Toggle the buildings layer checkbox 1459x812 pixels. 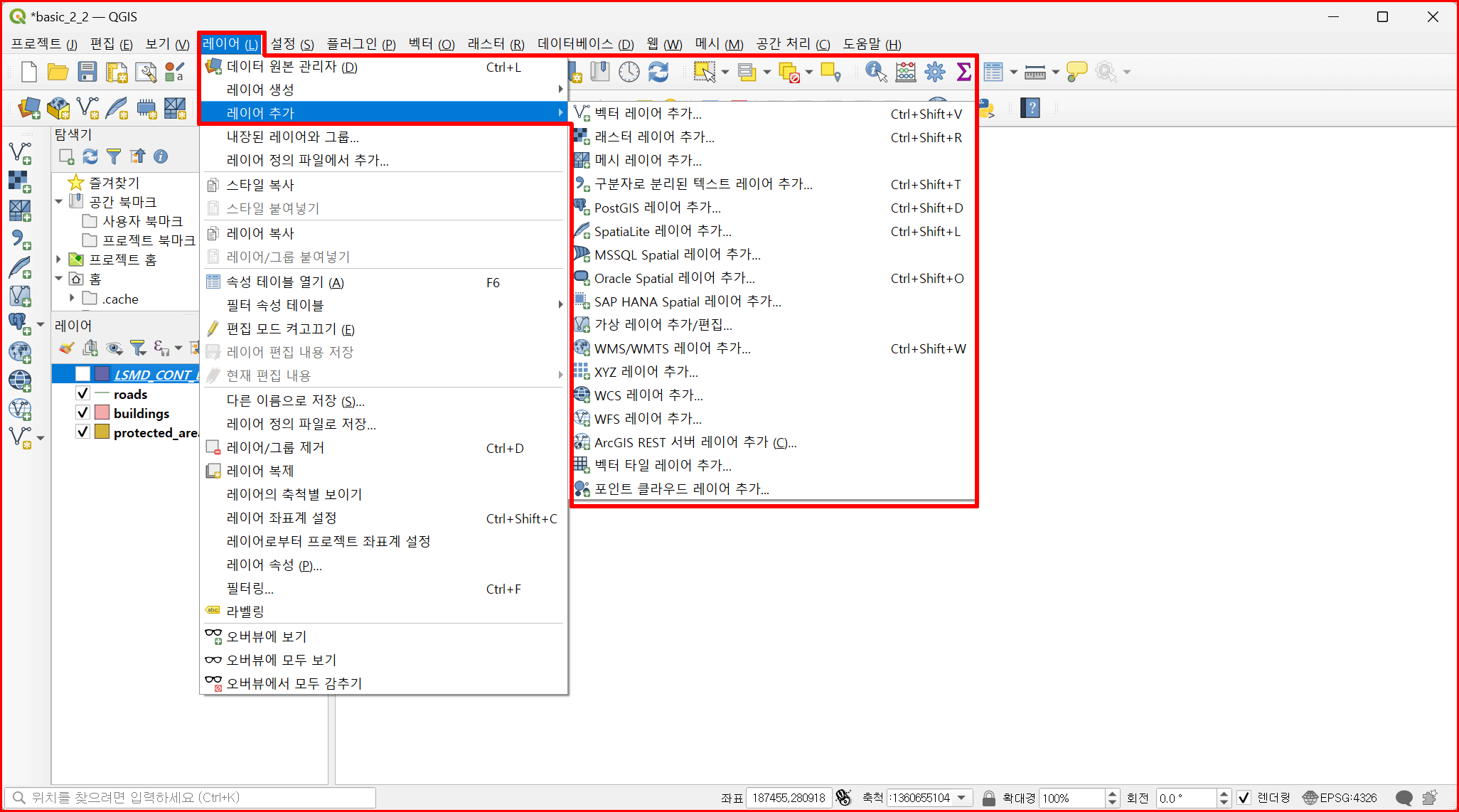pyautogui.click(x=82, y=413)
